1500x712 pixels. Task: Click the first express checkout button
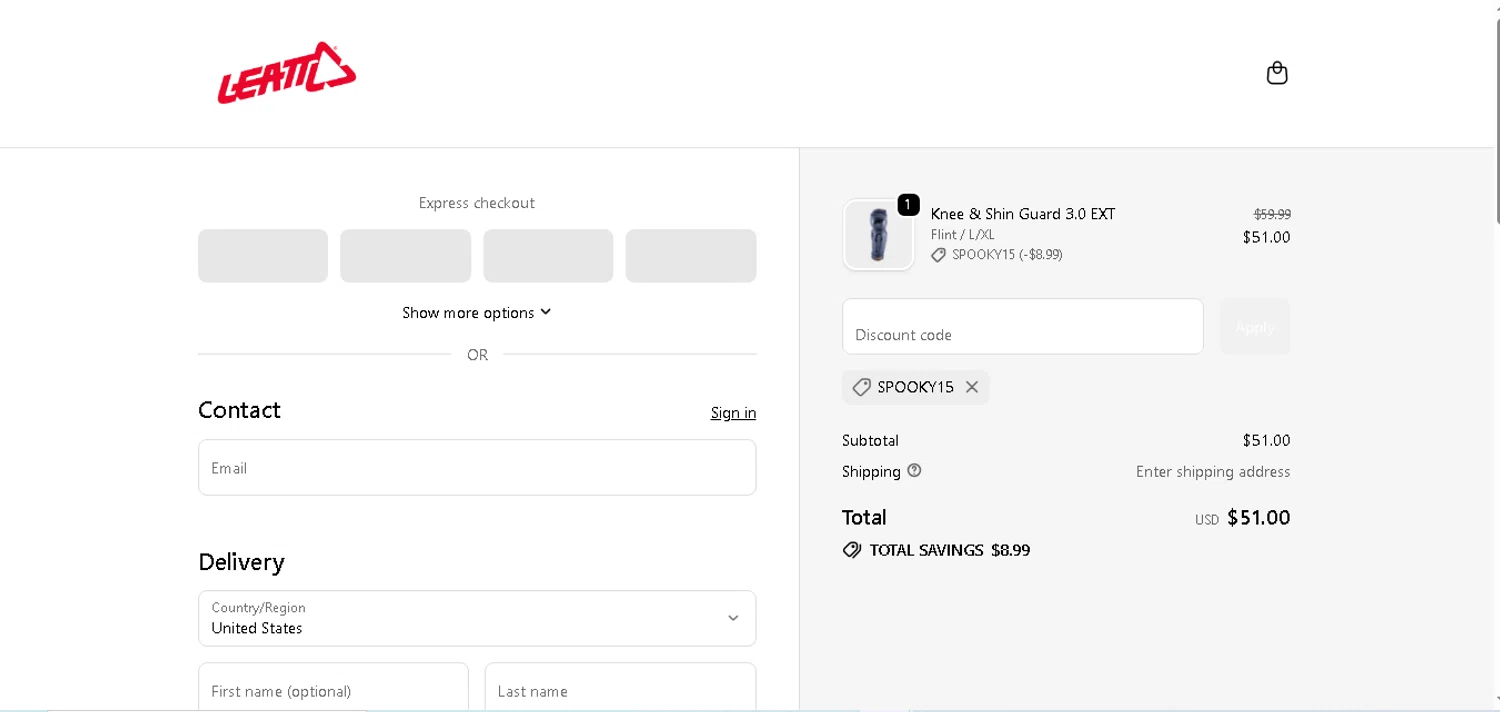coord(263,256)
